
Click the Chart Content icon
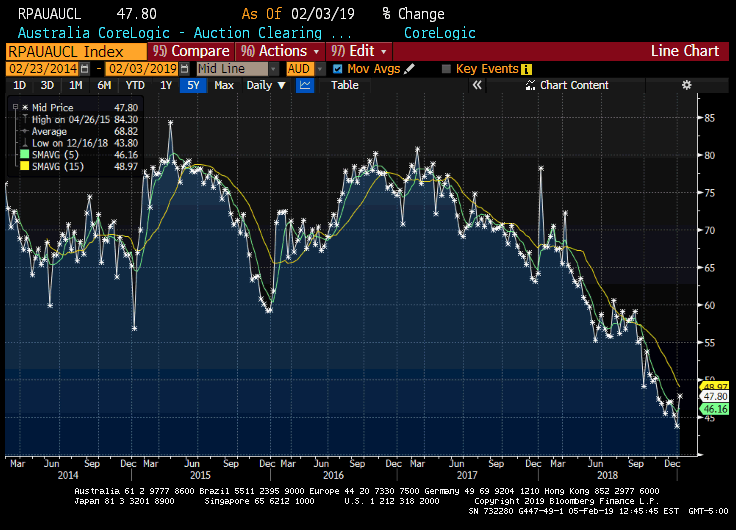(x=530, y=85)
